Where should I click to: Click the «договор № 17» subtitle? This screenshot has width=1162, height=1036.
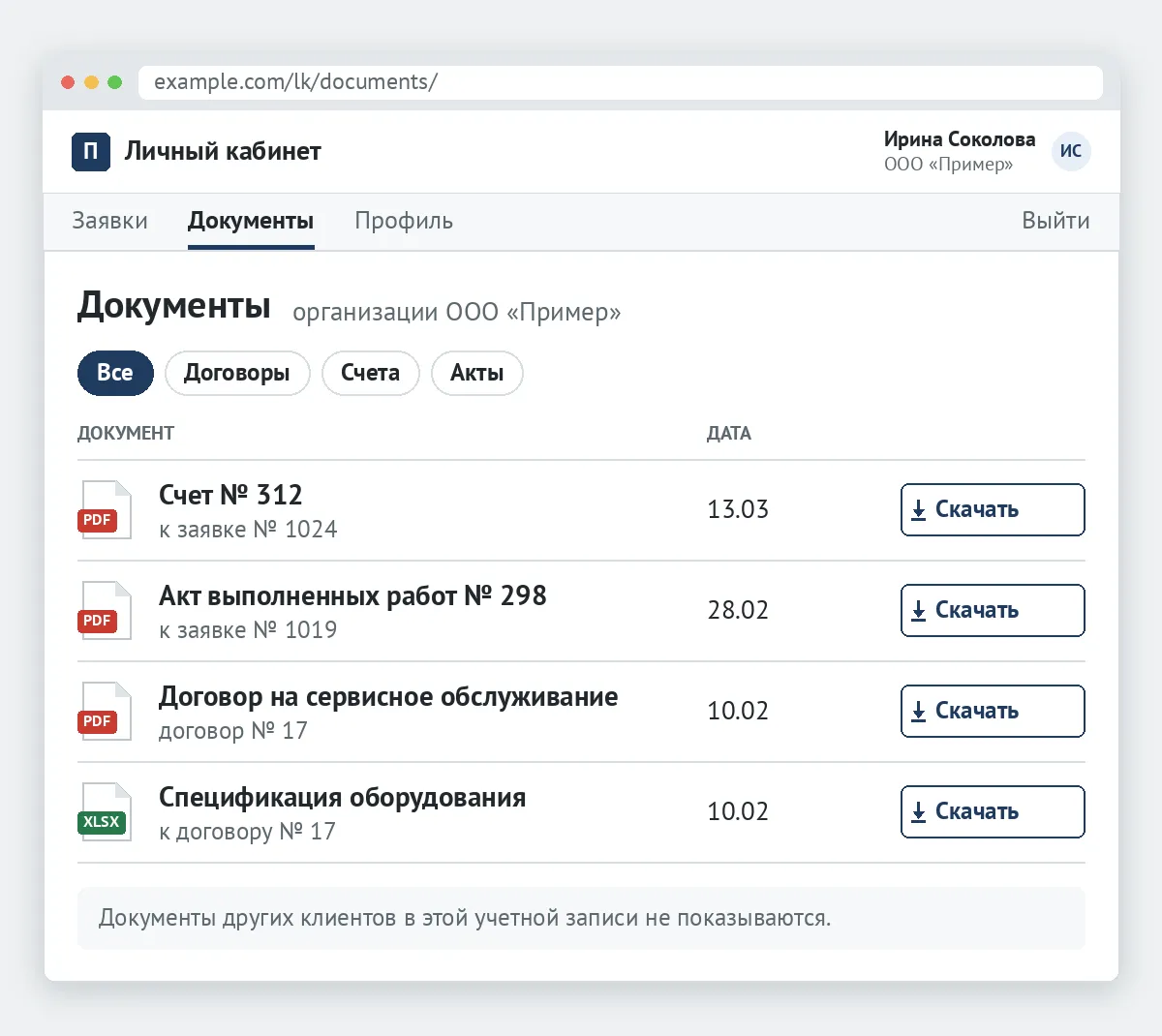[x=233, y=731]
